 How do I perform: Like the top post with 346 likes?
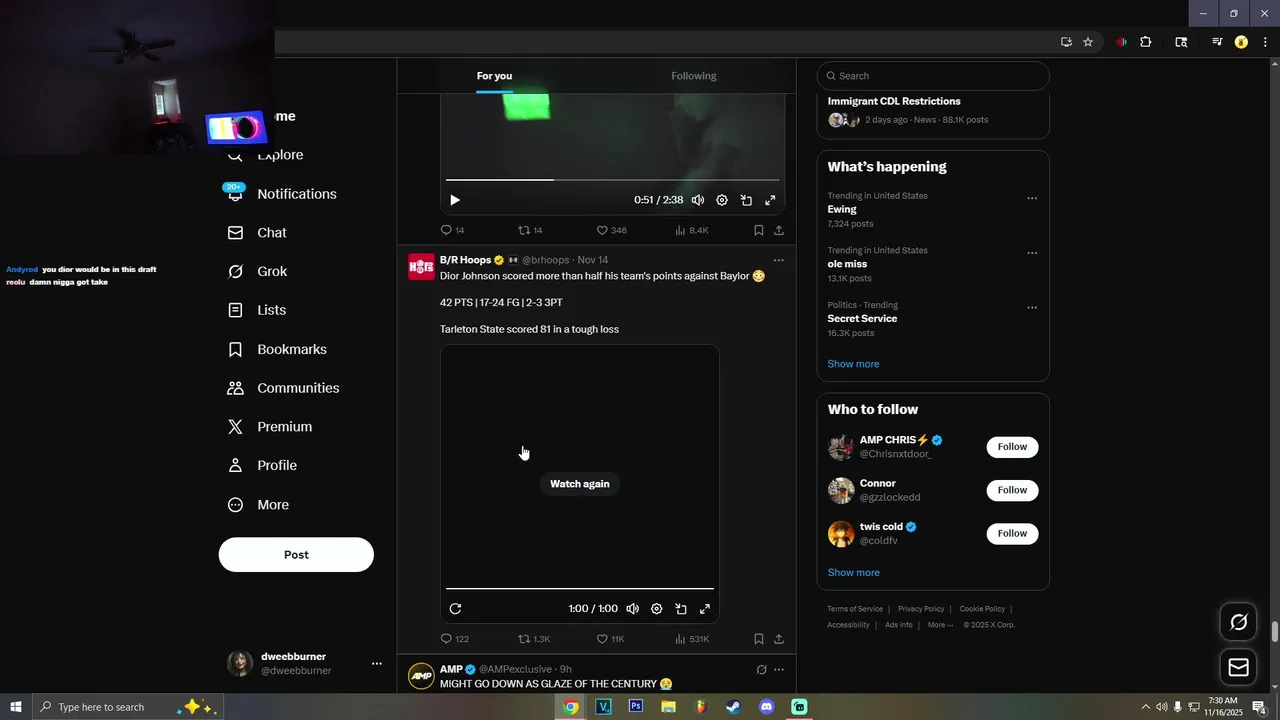pos(612,230)
